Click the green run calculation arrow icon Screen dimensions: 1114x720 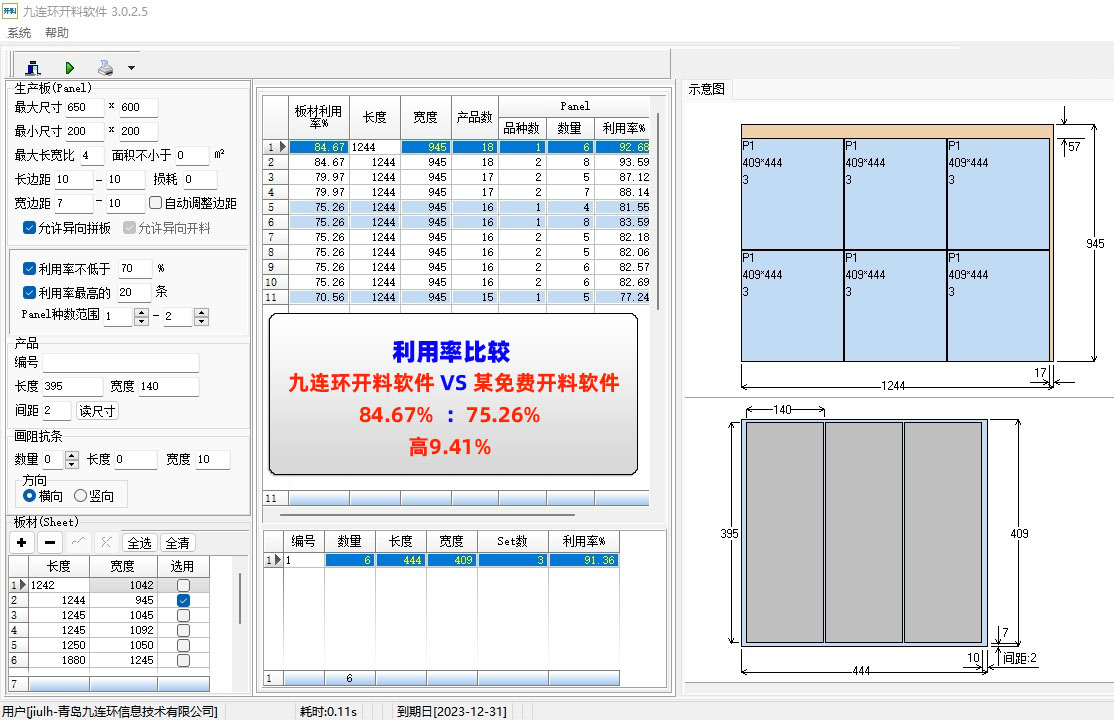70,68
